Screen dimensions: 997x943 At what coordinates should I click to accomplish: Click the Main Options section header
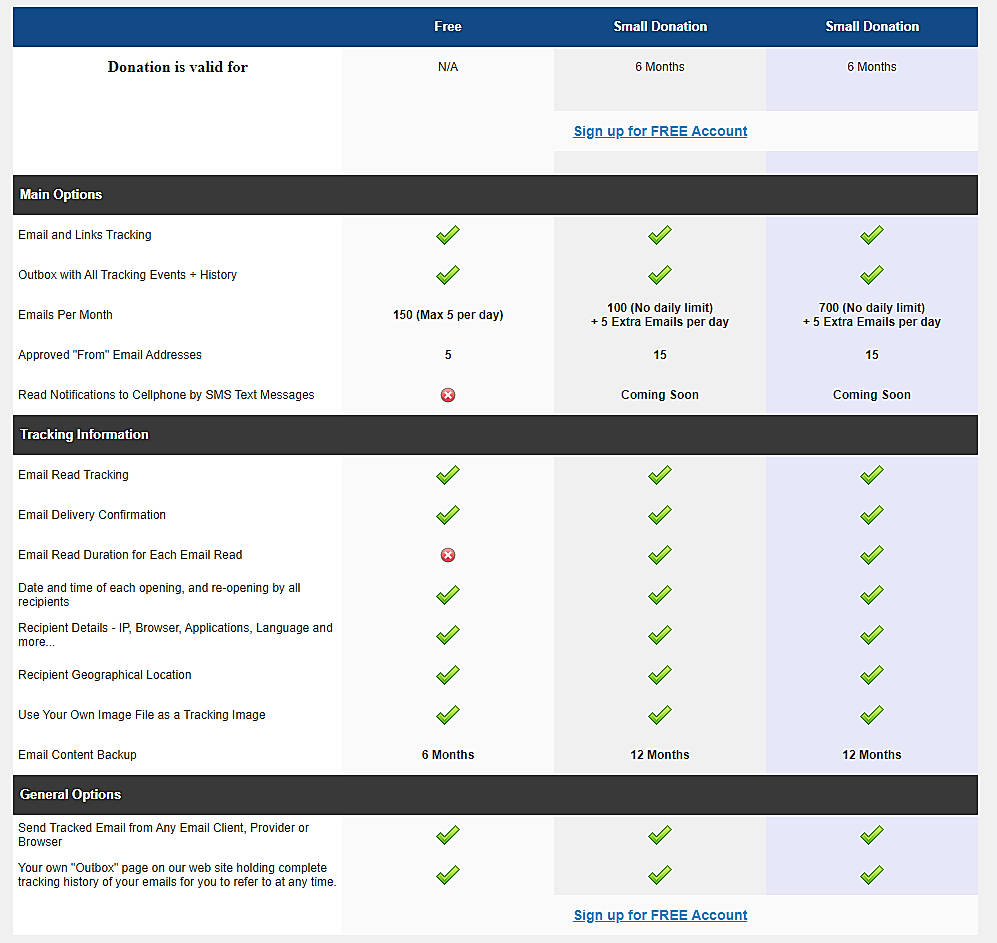coord(495,195)
